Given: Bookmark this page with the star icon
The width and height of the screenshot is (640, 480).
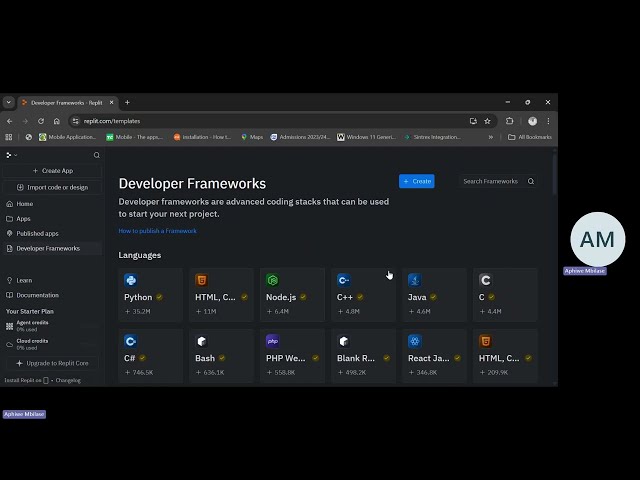Looking at the screenshot, I should [x=487, y=121].
